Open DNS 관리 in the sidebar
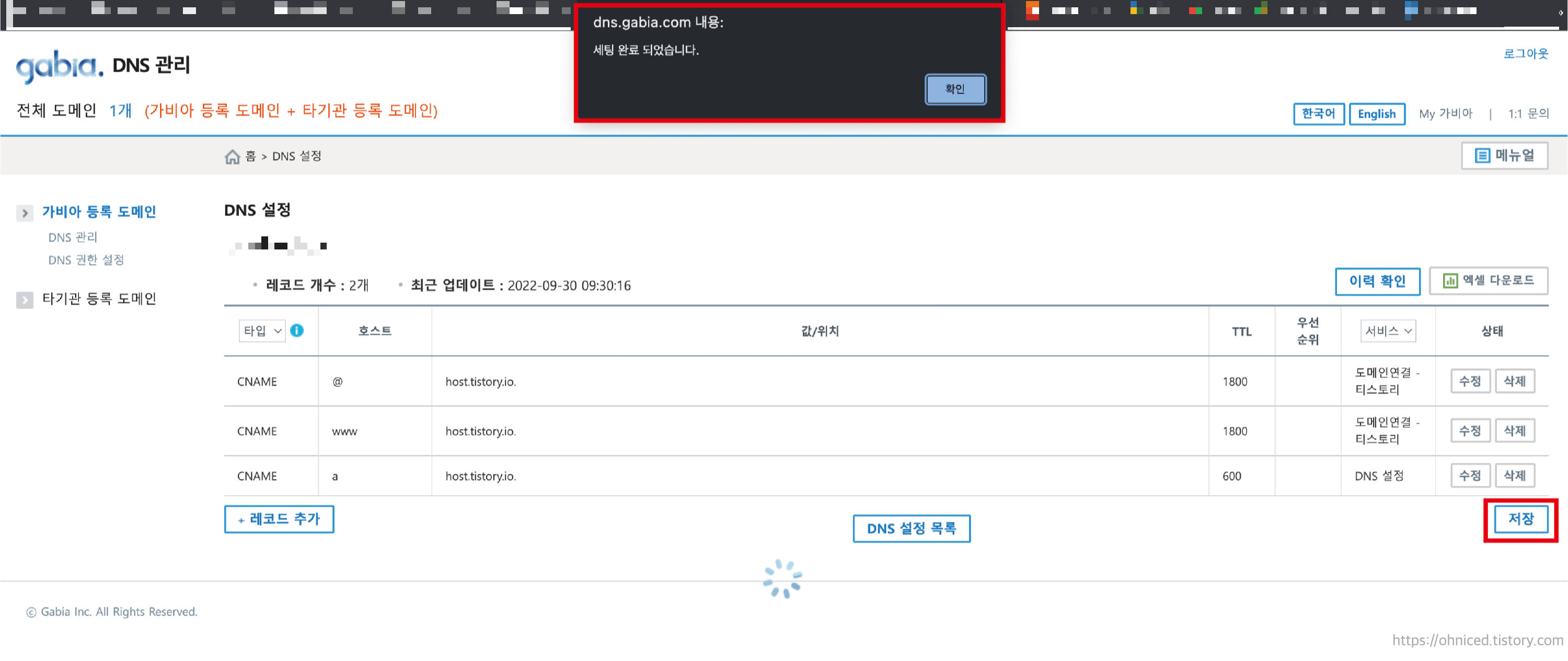The width and height of the screenshot is (1568, 661). [x=73, y=237]
